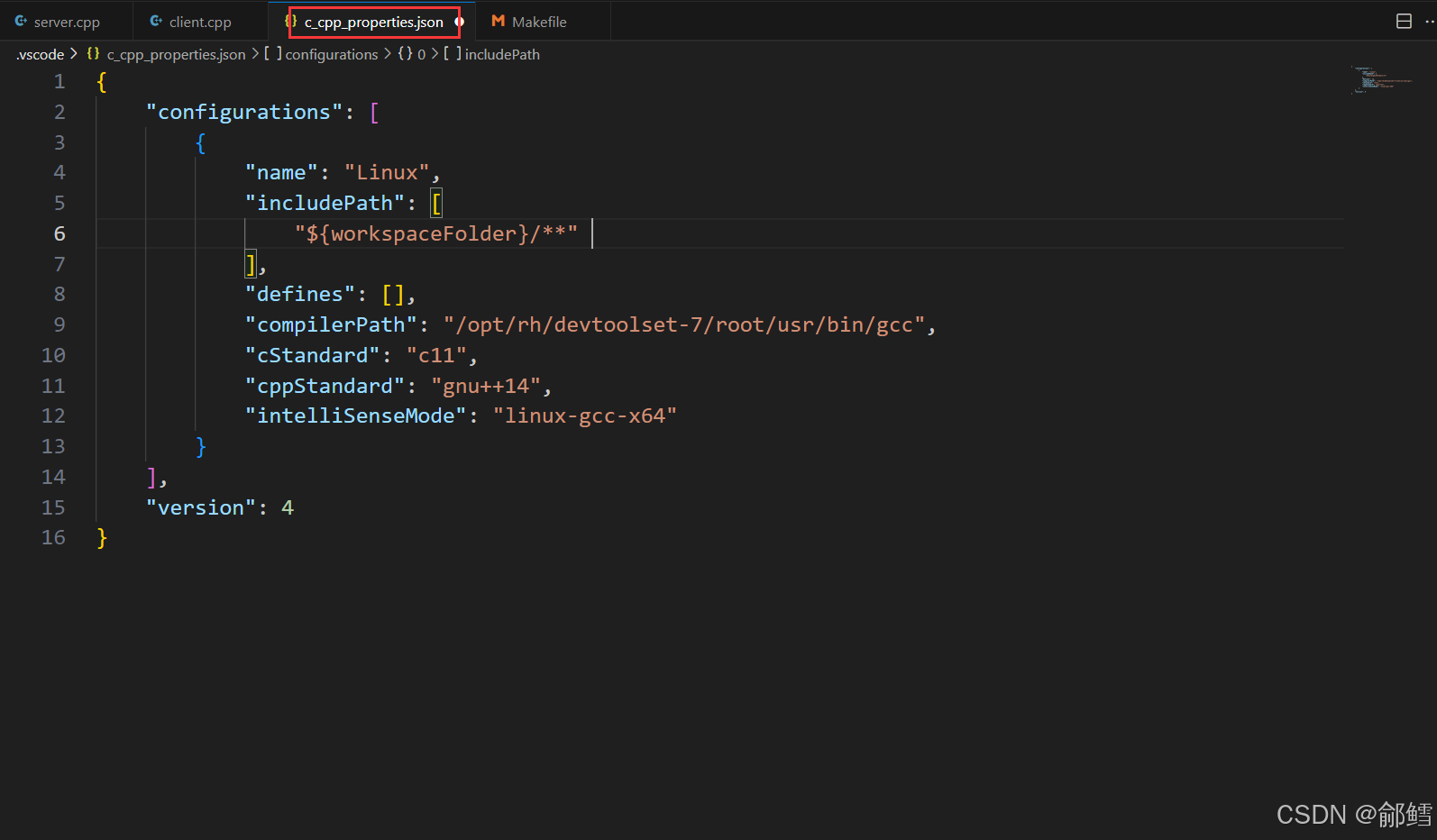1437x840 pixels.
Task: Click the opening bracket after "includePath"
Action: coord(436,203)
